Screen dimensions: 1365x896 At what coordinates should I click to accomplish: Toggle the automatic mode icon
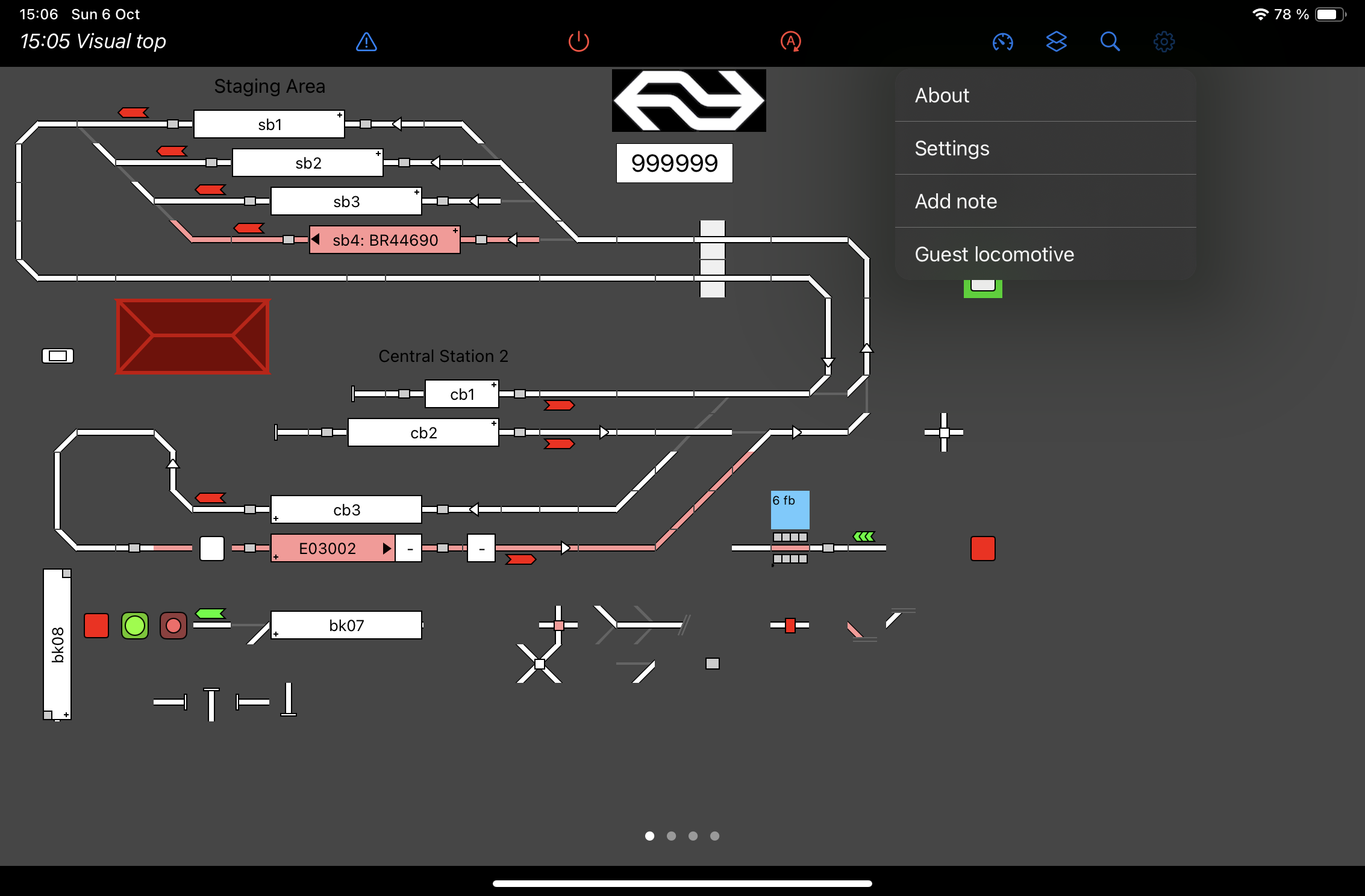coord(790,42)
